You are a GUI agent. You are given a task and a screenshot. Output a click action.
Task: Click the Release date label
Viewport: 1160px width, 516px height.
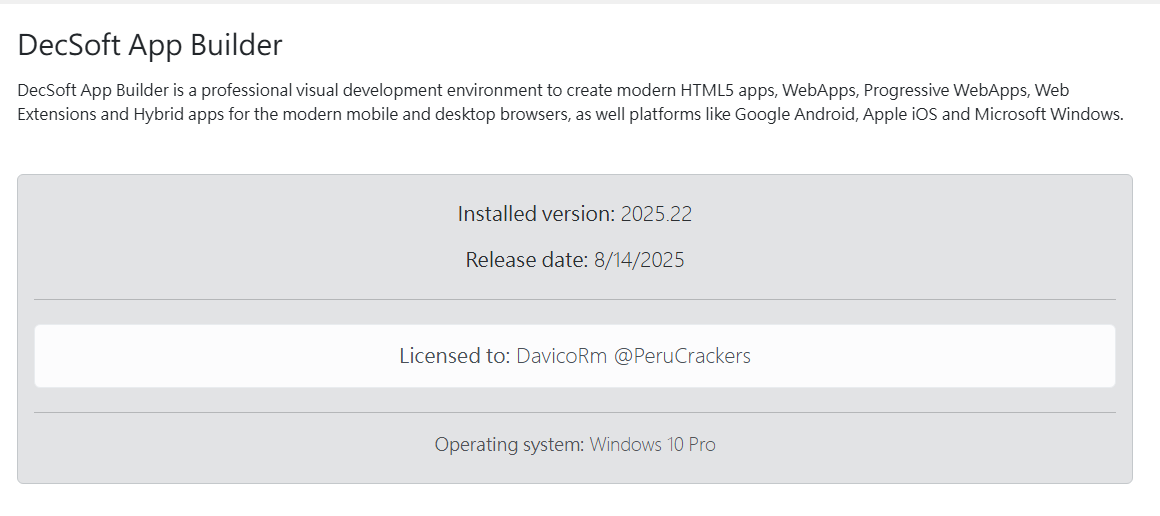[527, 260]
